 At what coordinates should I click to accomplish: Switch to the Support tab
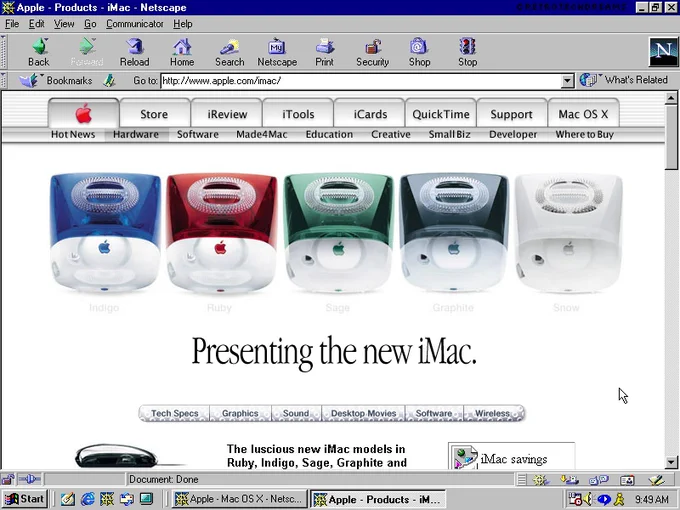click(x=511, y=114)
